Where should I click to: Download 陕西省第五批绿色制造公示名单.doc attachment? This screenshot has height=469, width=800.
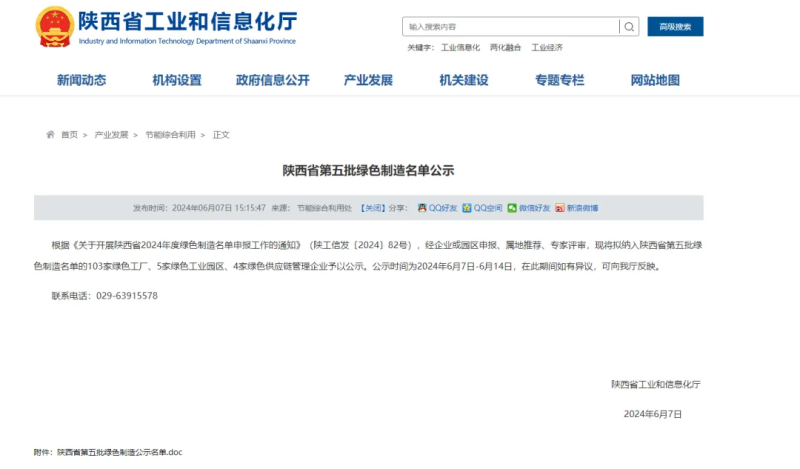(119, 452)
